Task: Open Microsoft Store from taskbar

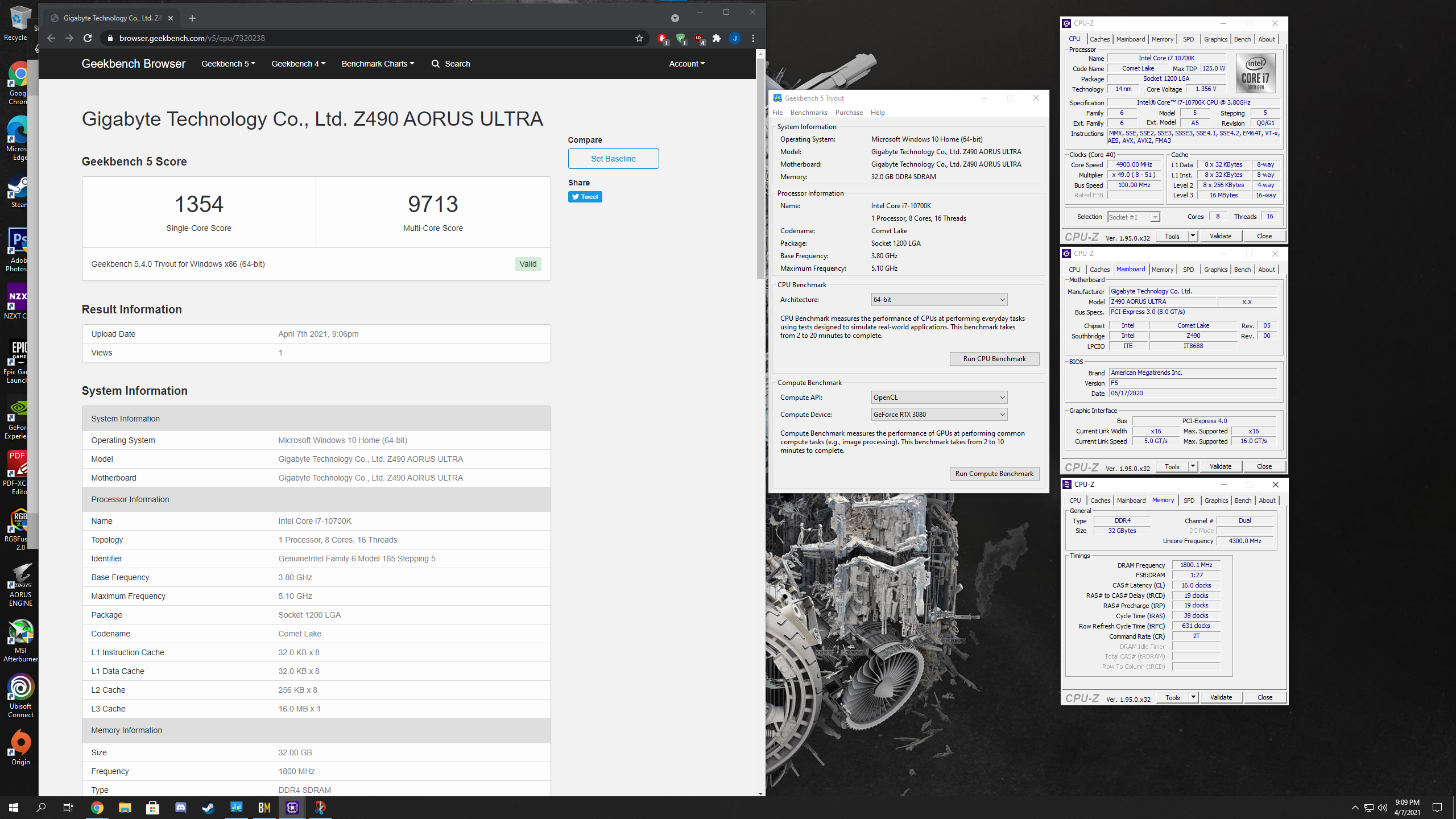Action: coord(152,808)
